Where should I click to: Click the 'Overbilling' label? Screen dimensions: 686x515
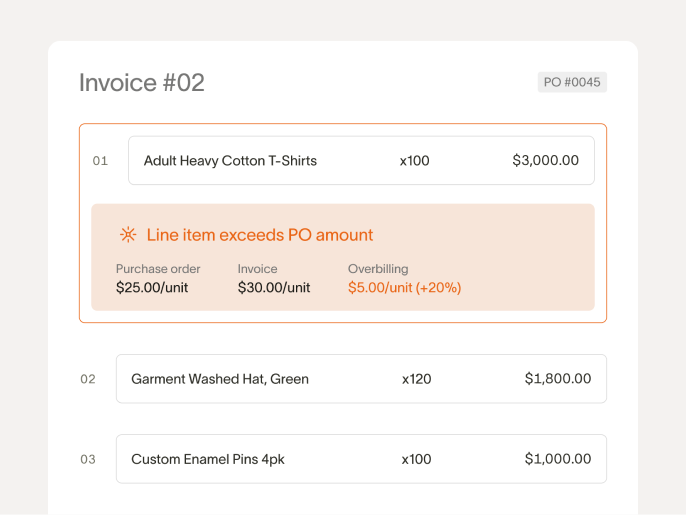click(378, 269)
